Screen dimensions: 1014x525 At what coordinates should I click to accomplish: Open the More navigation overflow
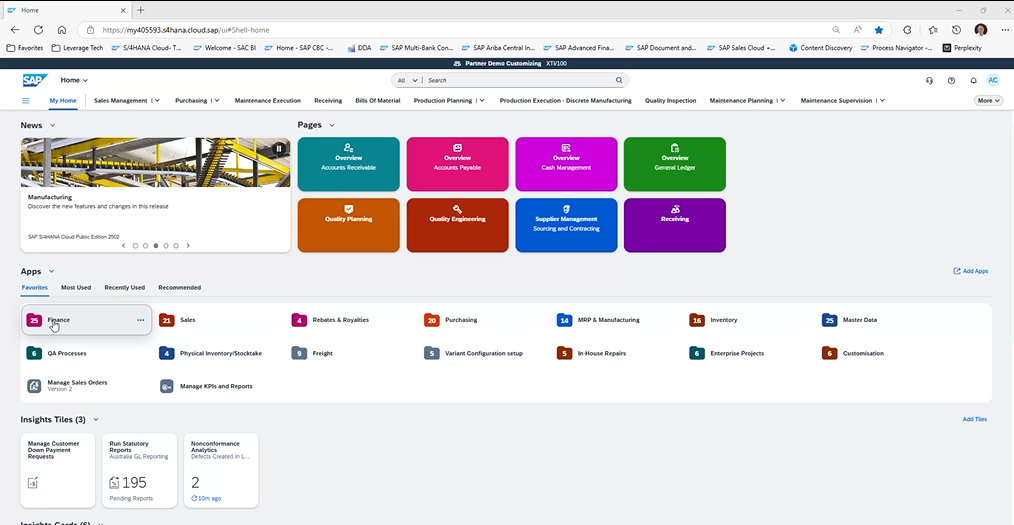click(988, 101)
